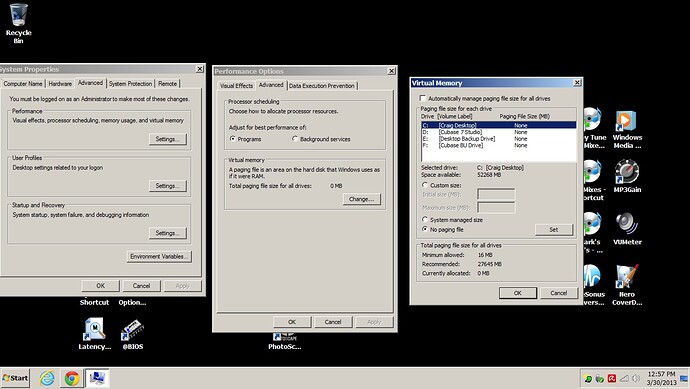Click Cancel in Performance Options window
690x389 pixels.
coord(333,322)
